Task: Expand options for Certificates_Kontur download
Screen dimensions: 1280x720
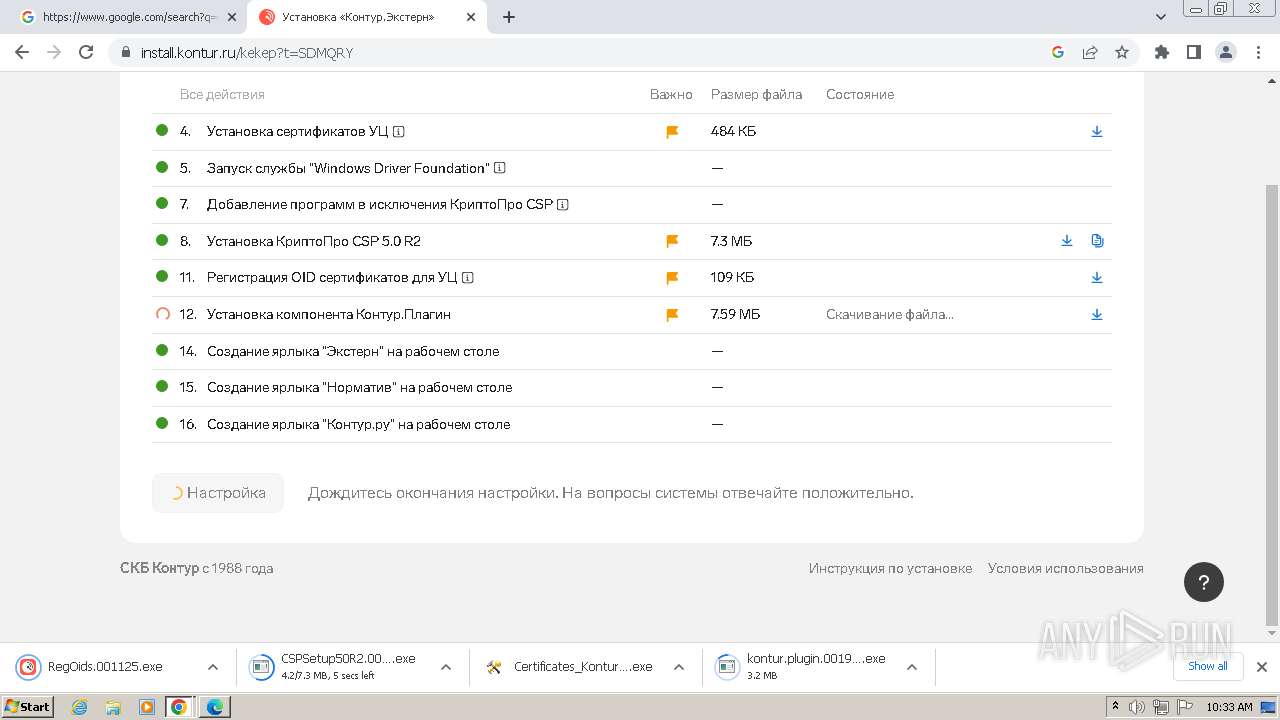Action: tap(679, 667)
